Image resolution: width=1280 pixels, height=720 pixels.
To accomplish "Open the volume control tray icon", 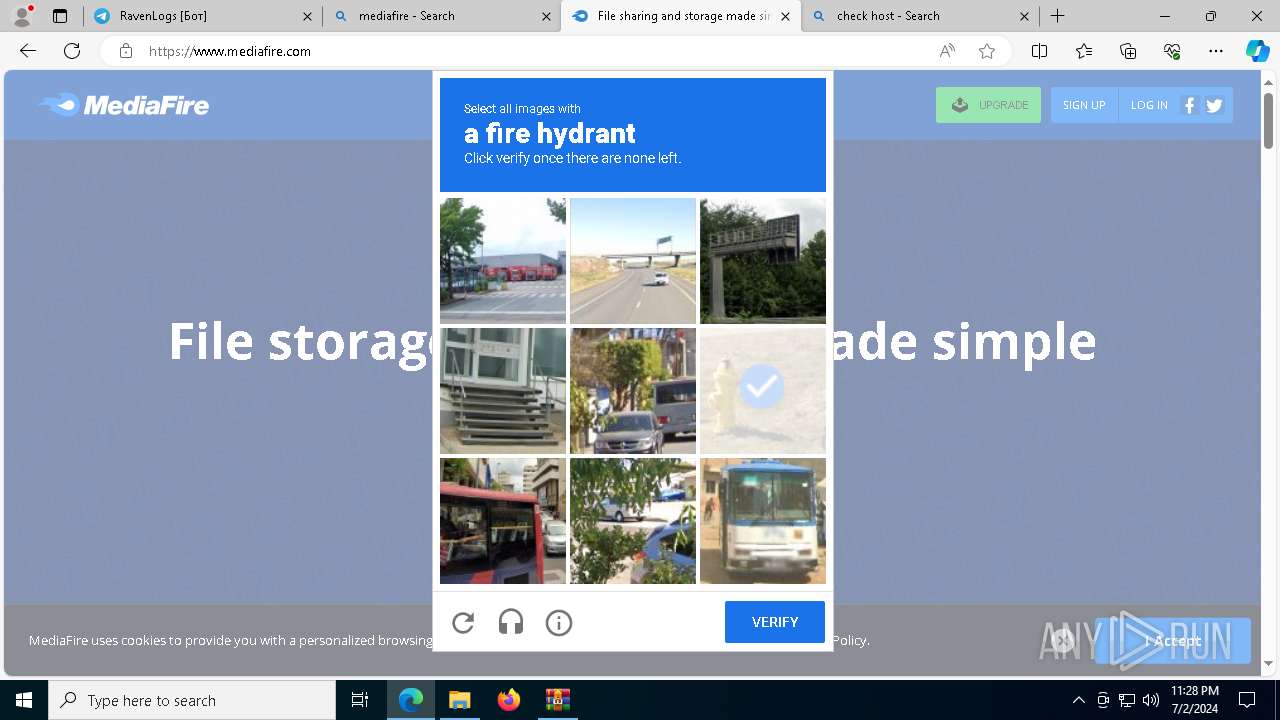I will point(1151,700).
